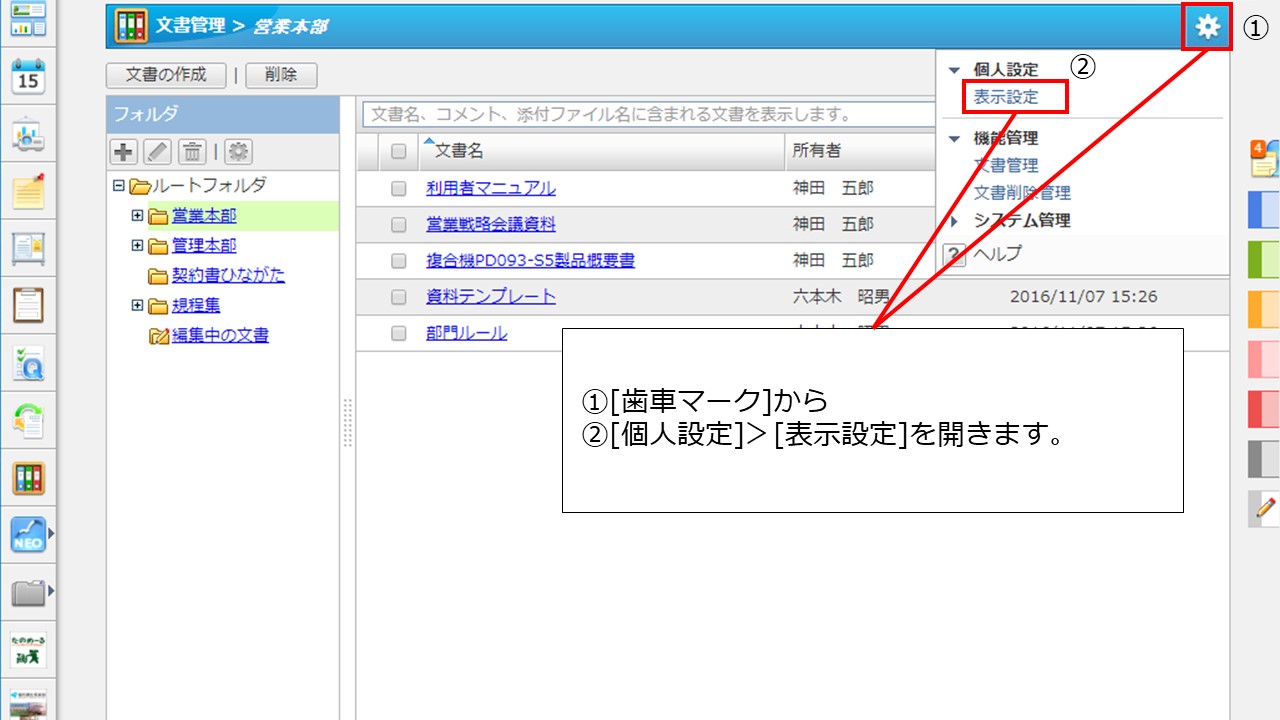Collapse the ルートフォルダ tree node
The width and height of the screenshot is (1280, 720).
(x=119, y=186)
